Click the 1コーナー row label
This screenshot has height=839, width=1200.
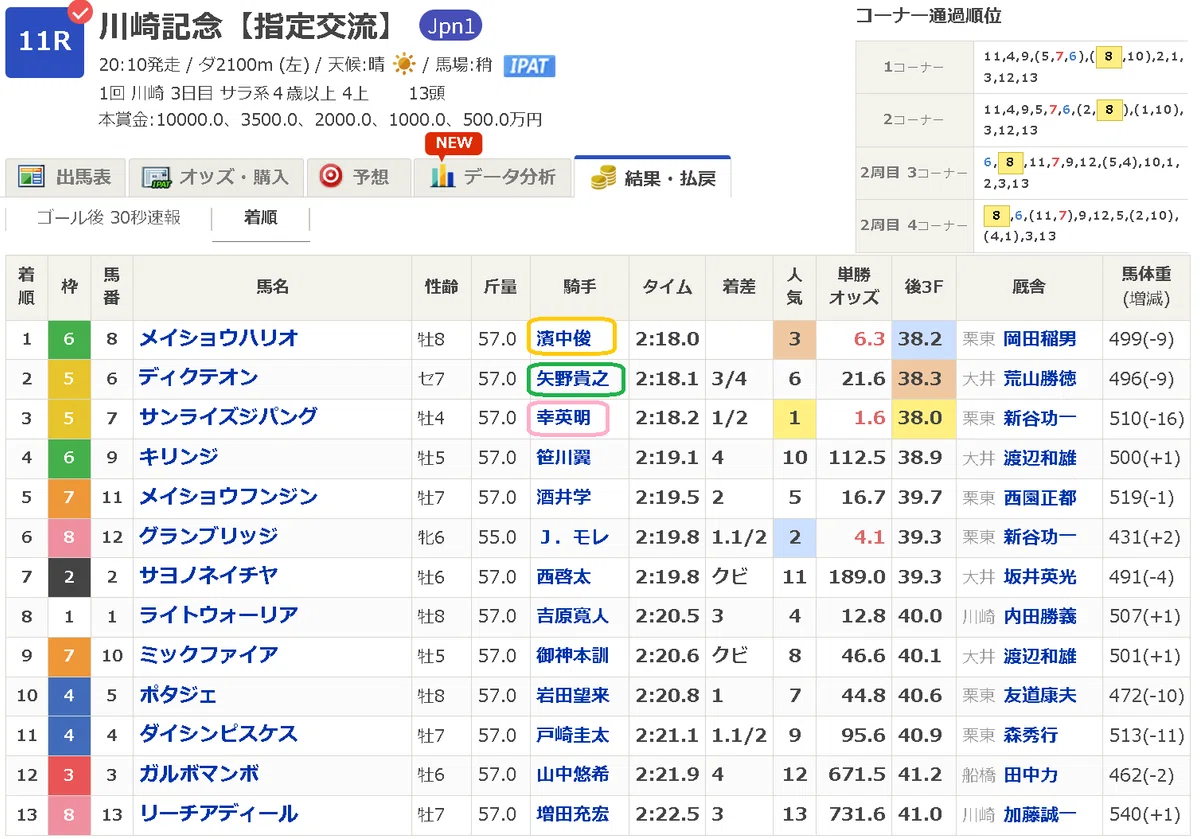pos(914,66)
